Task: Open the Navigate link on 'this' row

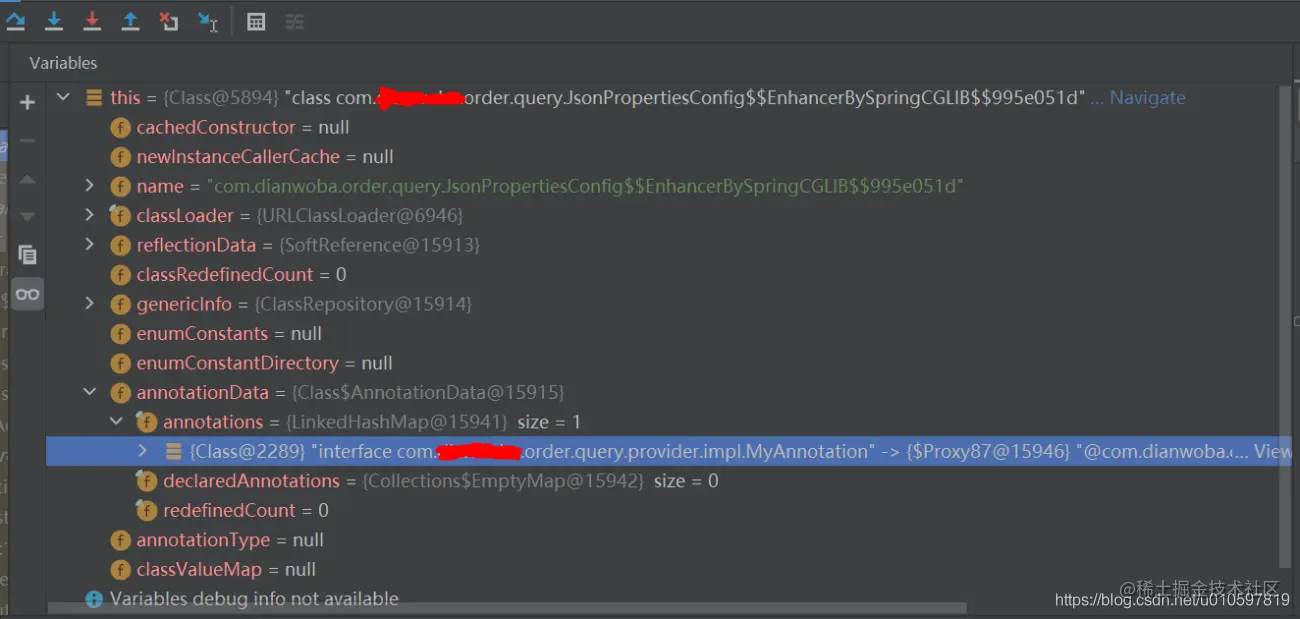Action: coord(1147,98)
